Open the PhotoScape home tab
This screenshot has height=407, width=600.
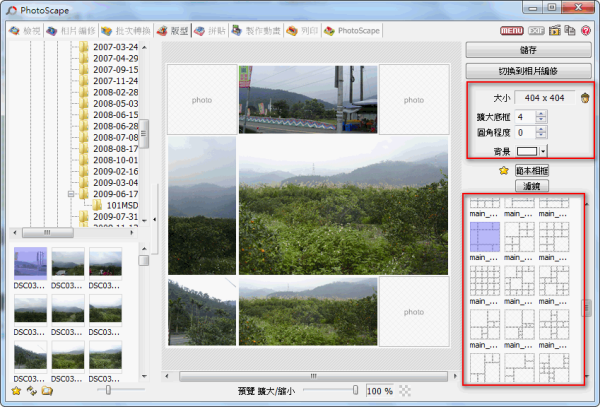point(352,31)
